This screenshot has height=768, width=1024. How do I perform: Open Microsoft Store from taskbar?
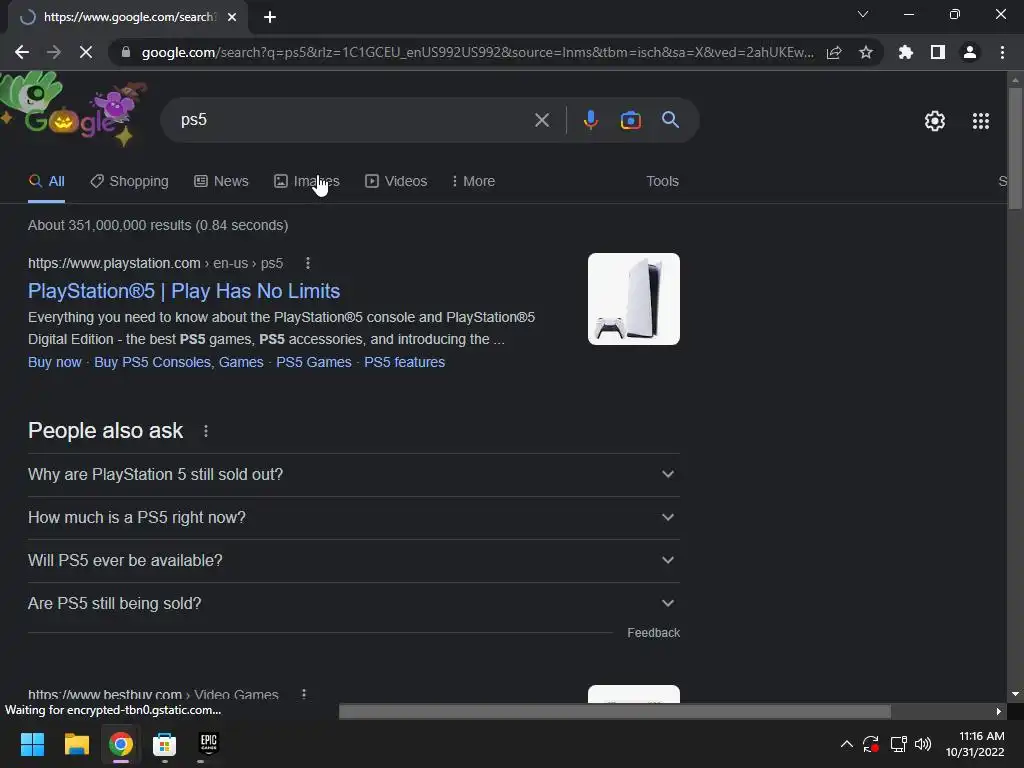165,744
